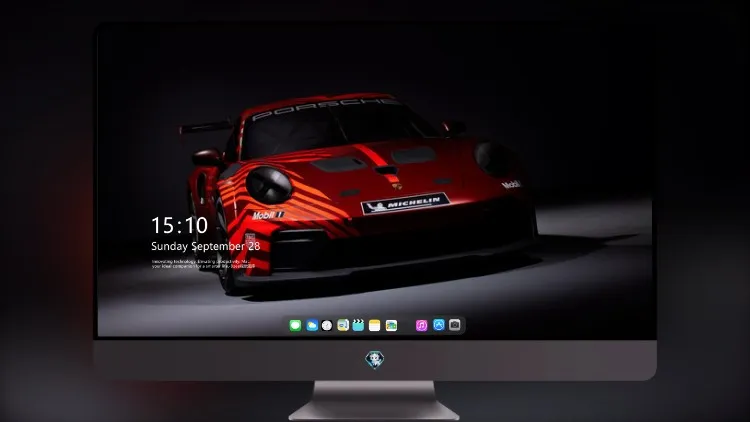Click the mascot logo on monitor chin

tap(375, 360)
